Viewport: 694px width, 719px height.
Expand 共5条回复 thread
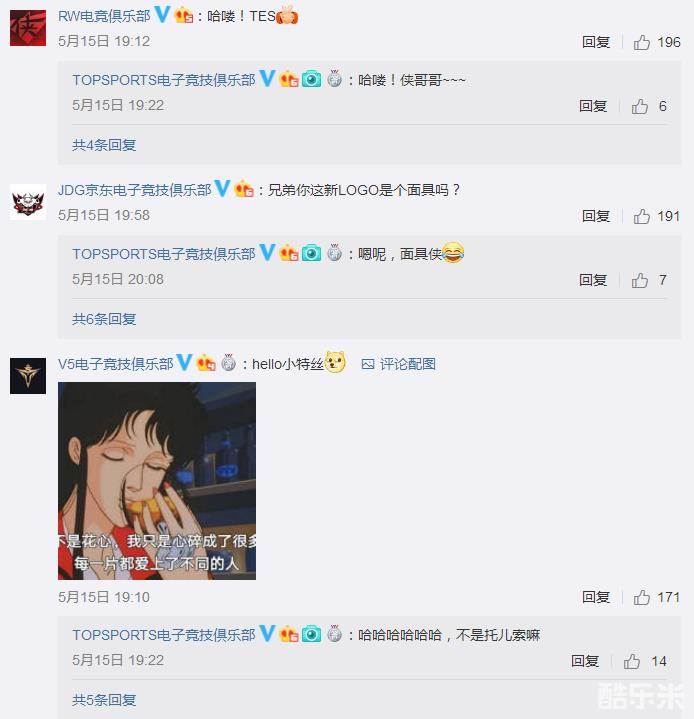[x=104, y=700]
